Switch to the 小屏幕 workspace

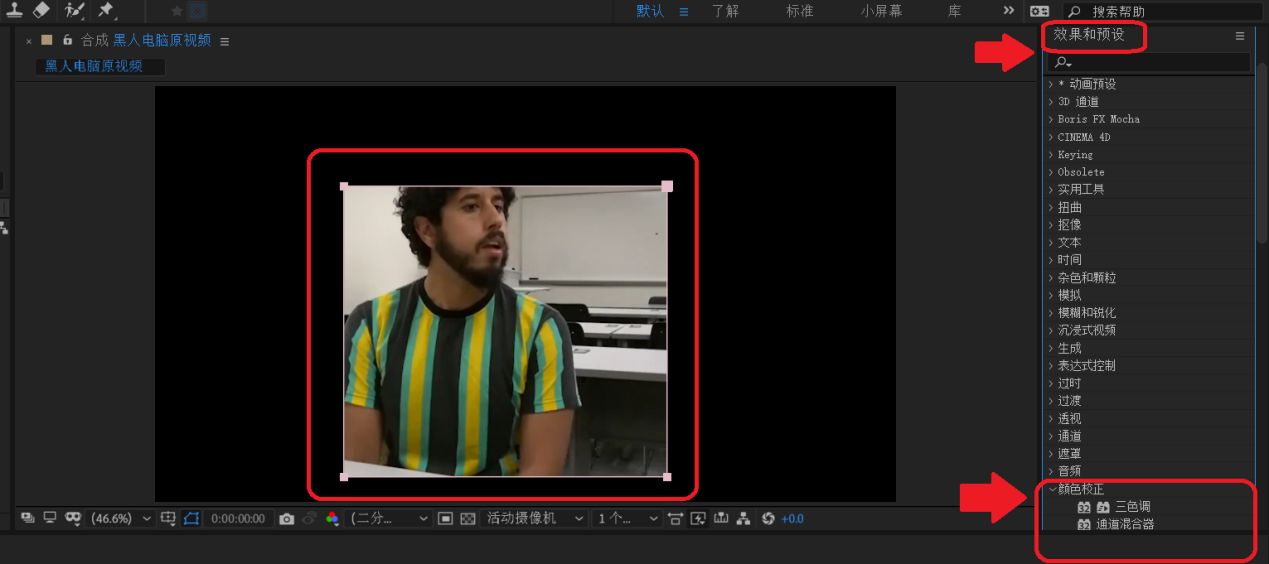(x=881, y=11)
